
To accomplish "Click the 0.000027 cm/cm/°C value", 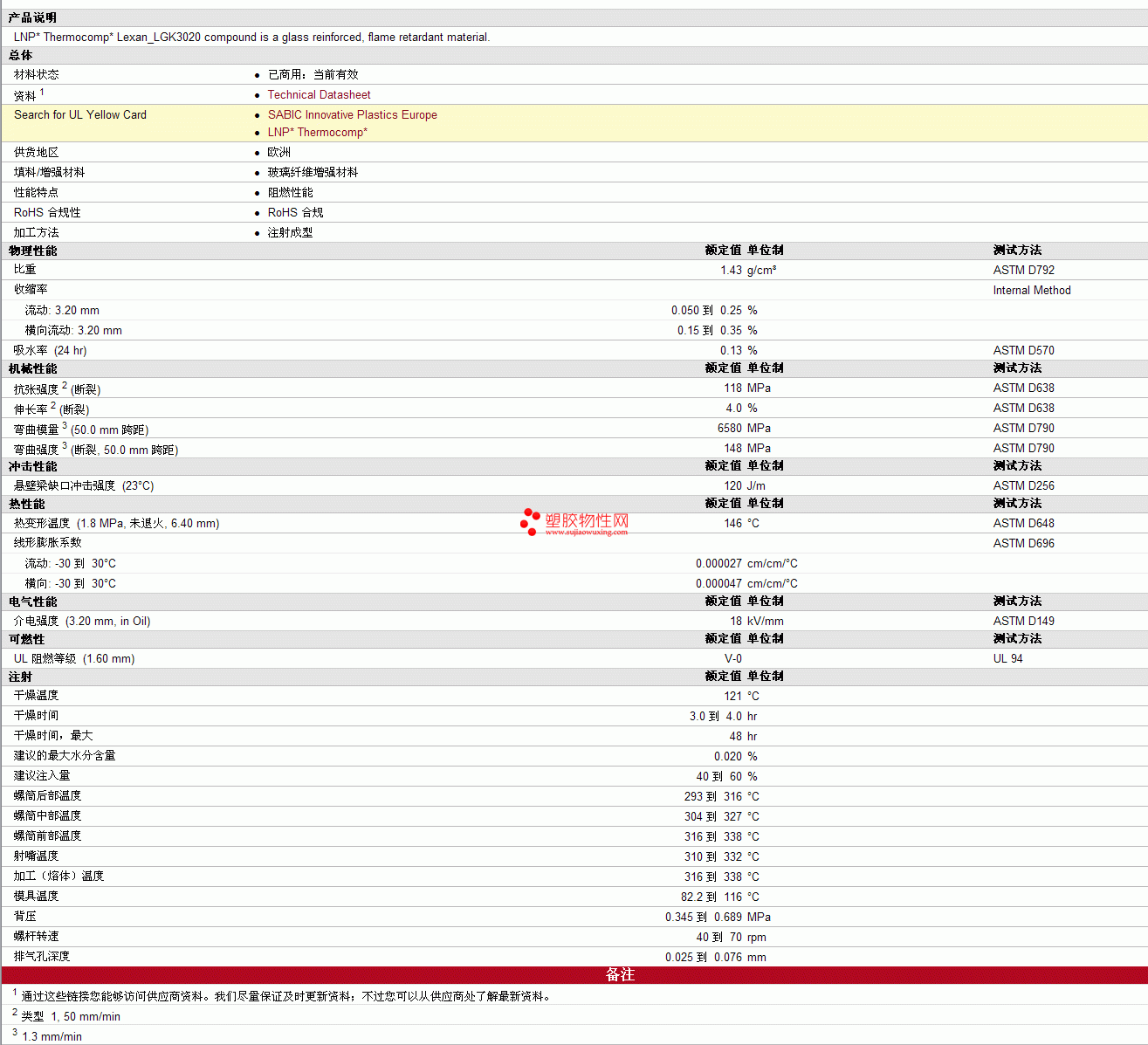I will pyautogui.click(x=746, y=563).
